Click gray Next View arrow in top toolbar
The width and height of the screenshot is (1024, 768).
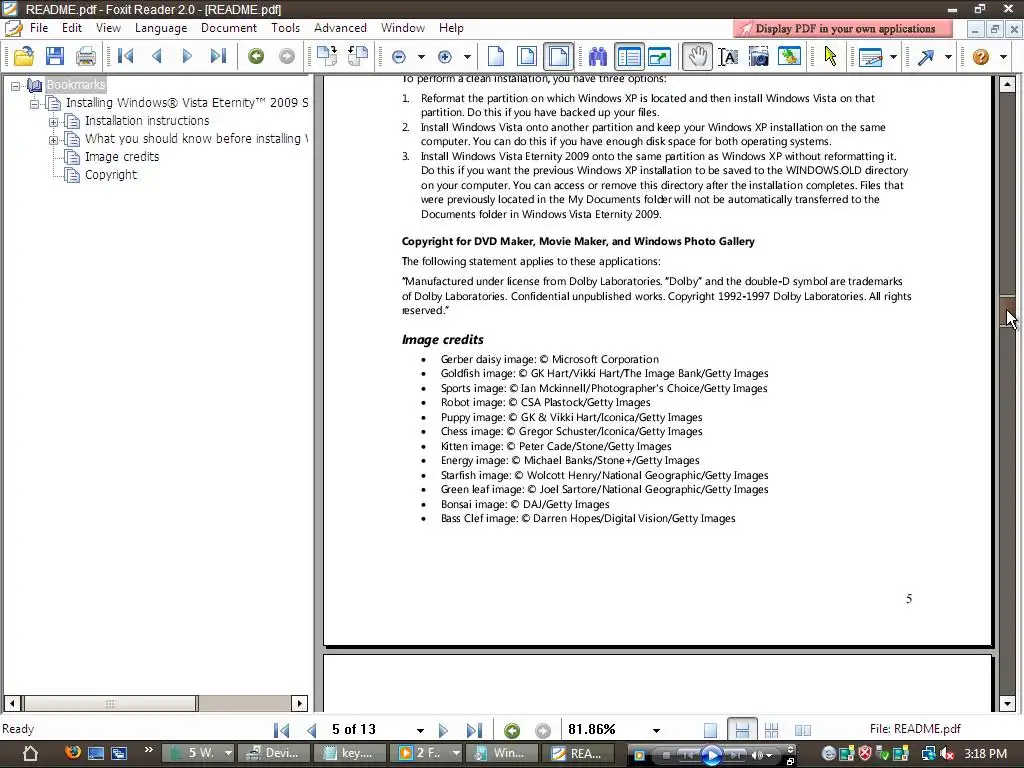click(287, 57)
